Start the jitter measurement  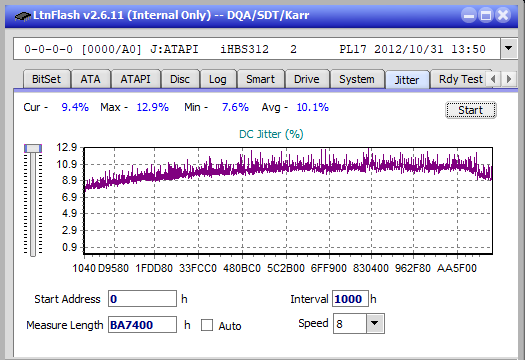(470, 110)
